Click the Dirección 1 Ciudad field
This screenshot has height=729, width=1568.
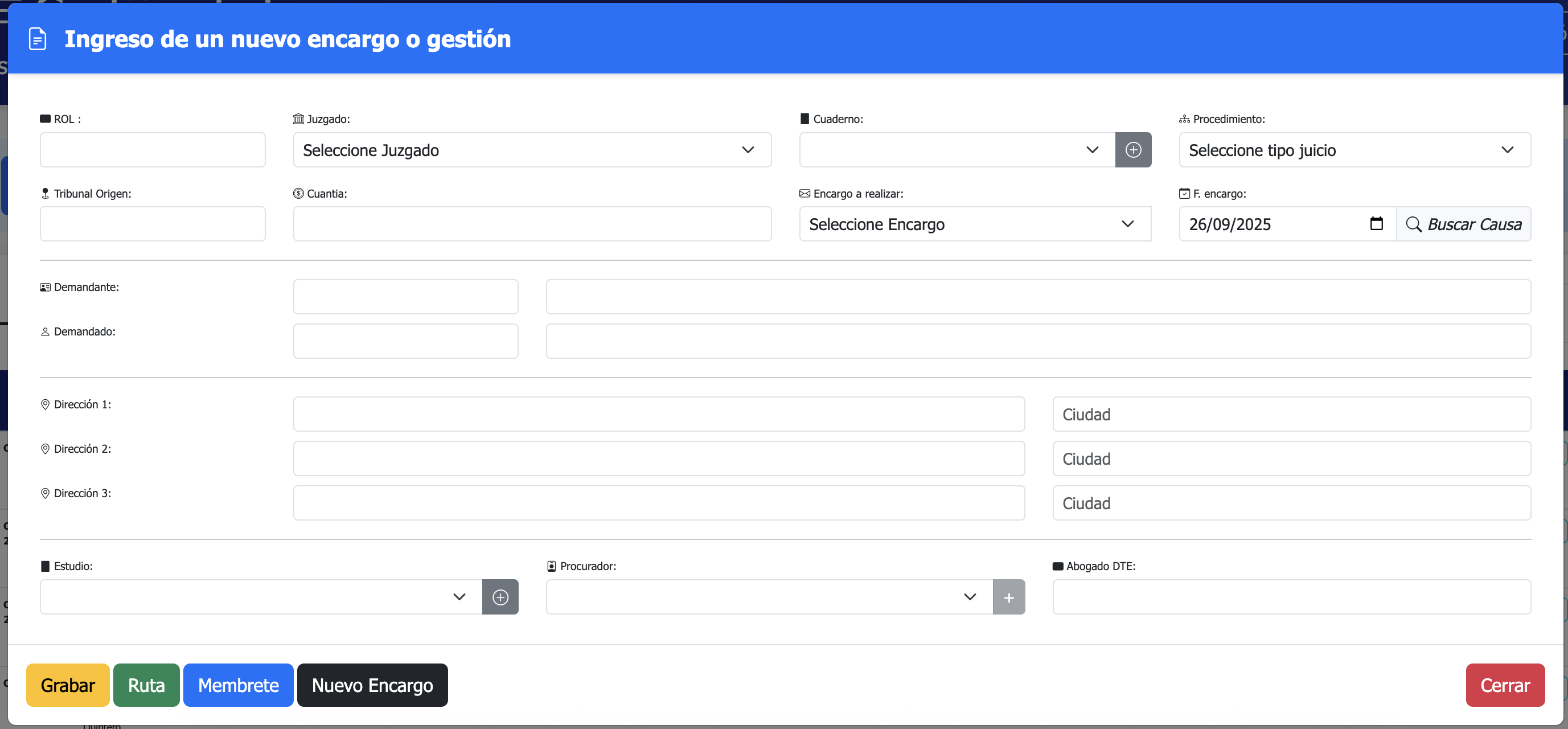click(1291, 414)
